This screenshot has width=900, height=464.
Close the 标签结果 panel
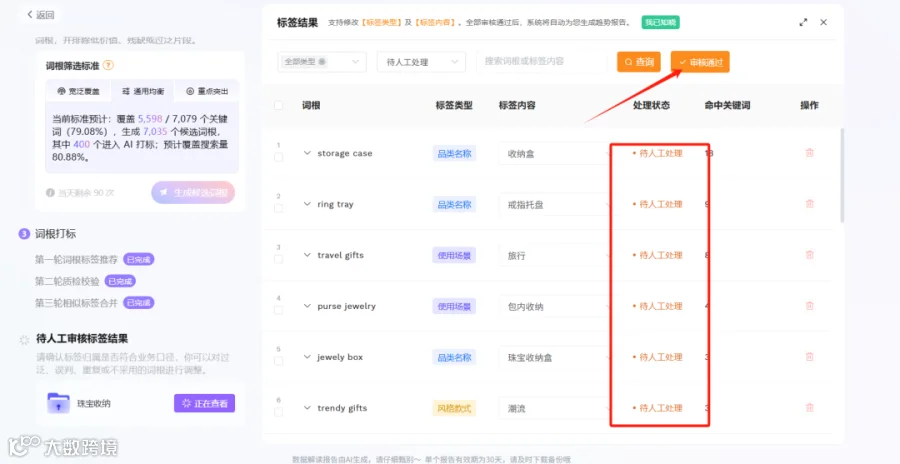pyautogui.click(x=823, y=22)
